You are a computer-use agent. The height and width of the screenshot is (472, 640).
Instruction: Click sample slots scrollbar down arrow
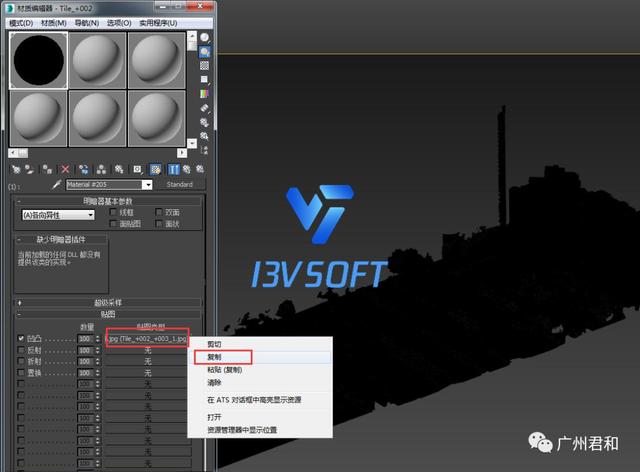coord(191,143)
